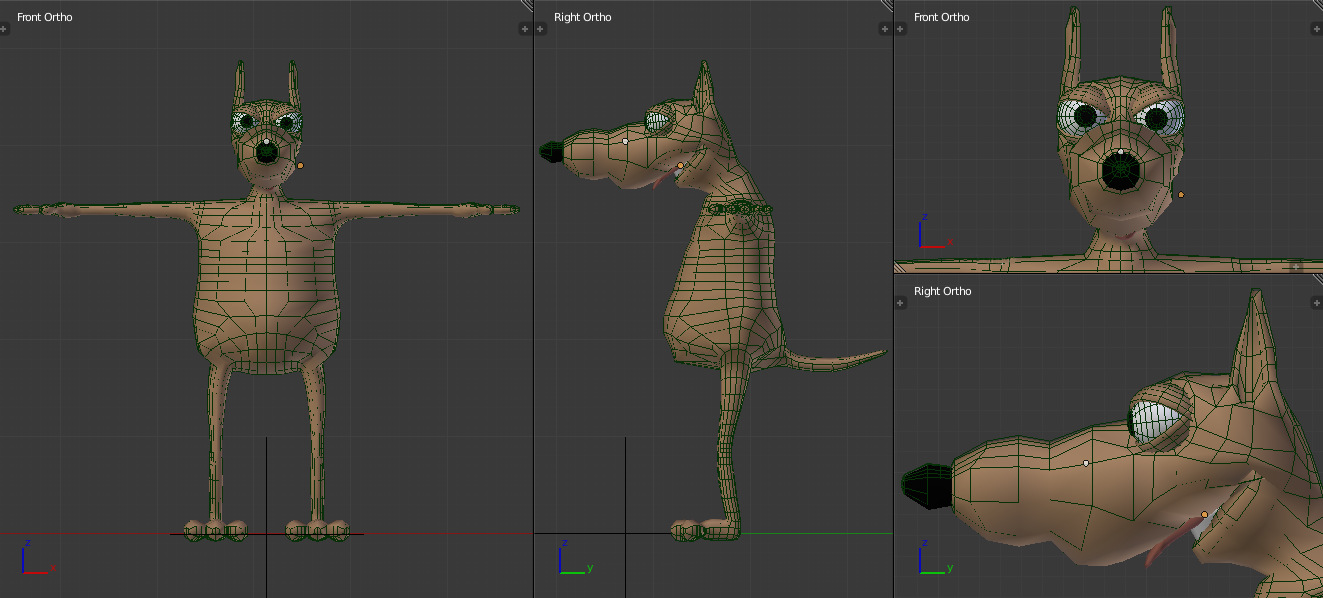
Task: Click the Right Ortho label in the middle viewport
Action: pyautogui.click(x=582, y=17)
